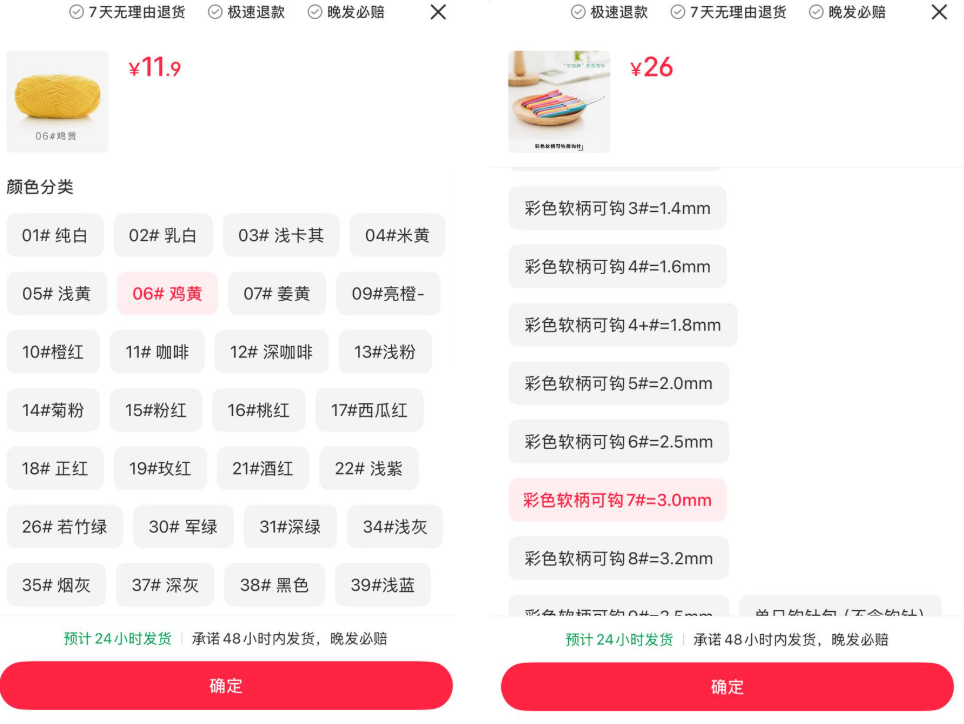
Task: Tap the left 晚发必赔 checkmark icon
Action: [314, 12]
